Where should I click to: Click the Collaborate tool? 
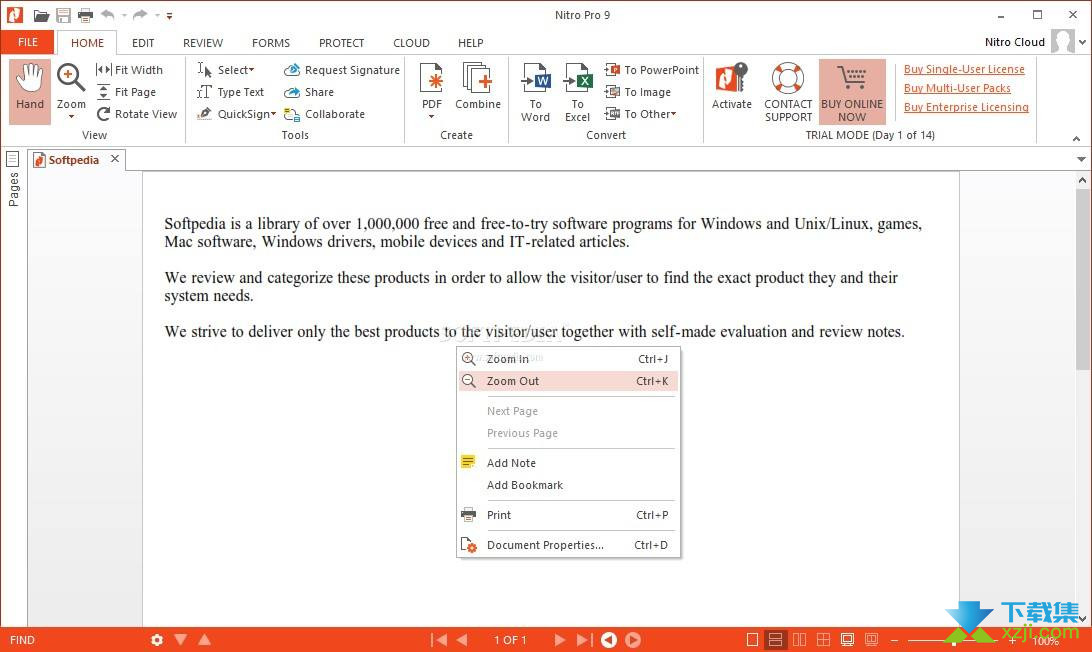(x=325, y=114)
